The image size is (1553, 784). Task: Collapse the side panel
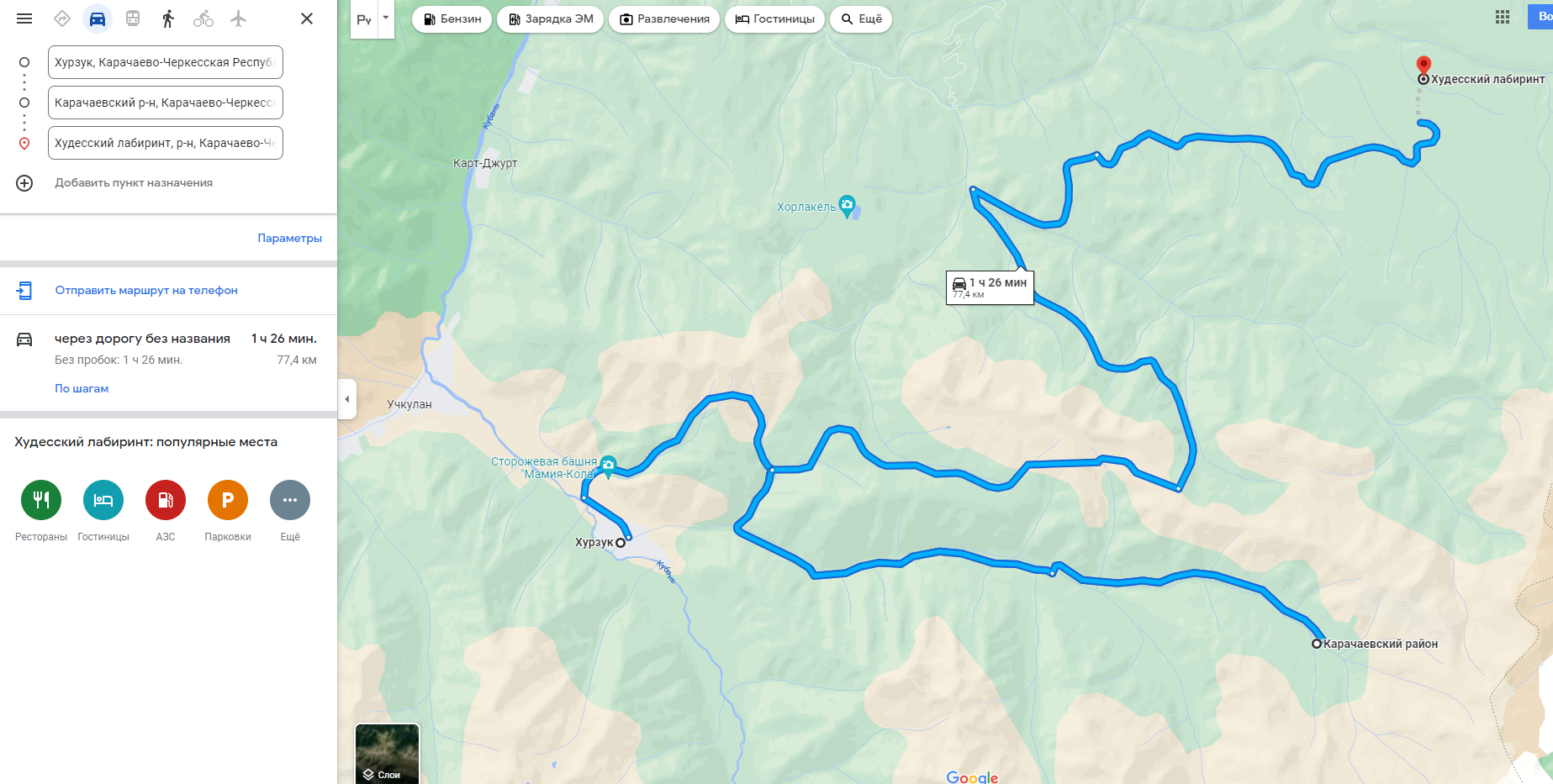pyautogui.click(x=347, y=399)
